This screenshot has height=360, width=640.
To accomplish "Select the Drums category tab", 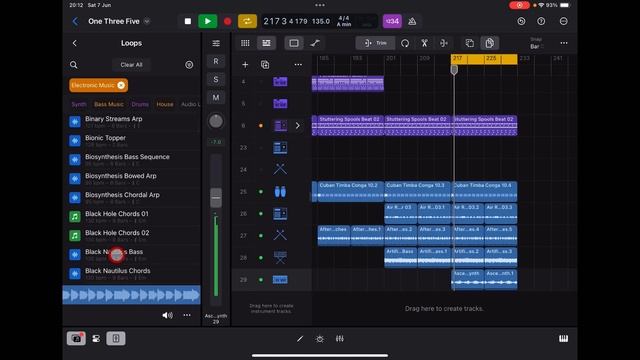I will point(140,104).
